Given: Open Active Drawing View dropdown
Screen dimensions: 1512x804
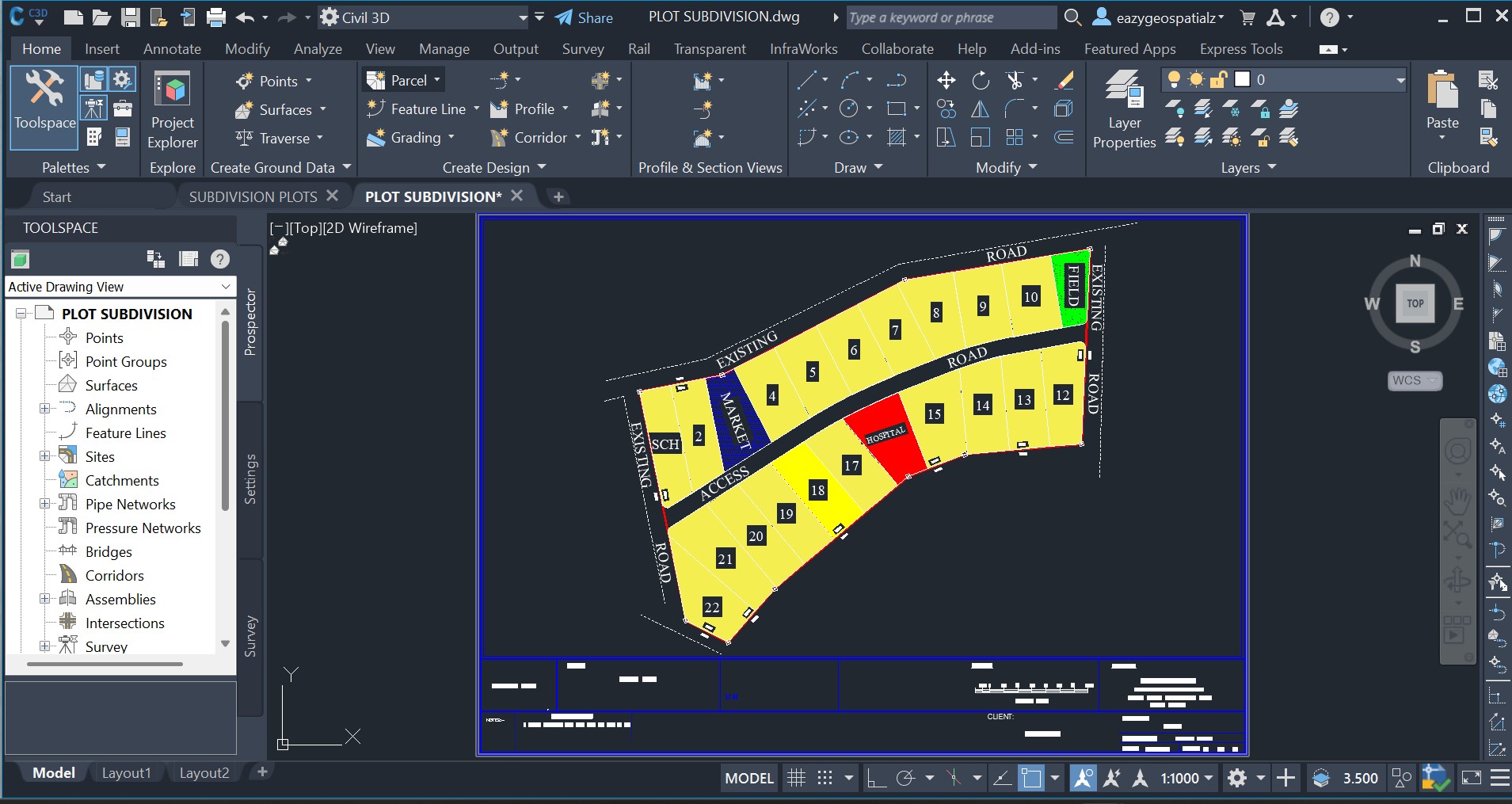Looking at the screenshot, I should [120, 287].
